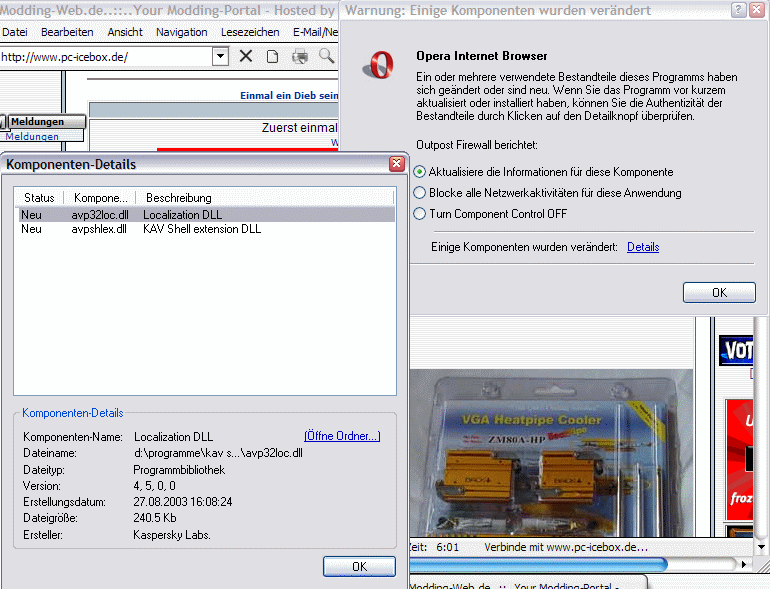
Task: Click the 'Programmbibliothek' Dateityp value
Action: pos(179,470)
